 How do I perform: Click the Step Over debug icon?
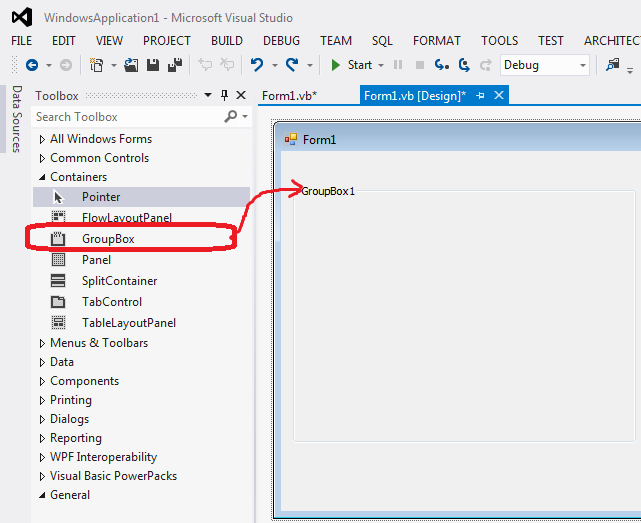(x=464, y=65)
